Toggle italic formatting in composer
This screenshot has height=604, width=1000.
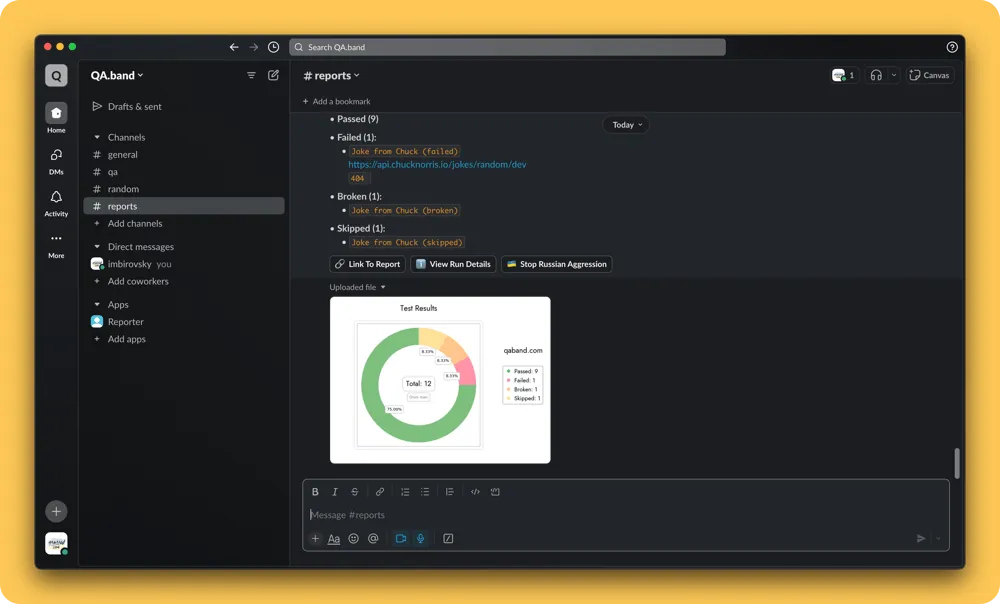pyautogui.click(x=335, y=492)
